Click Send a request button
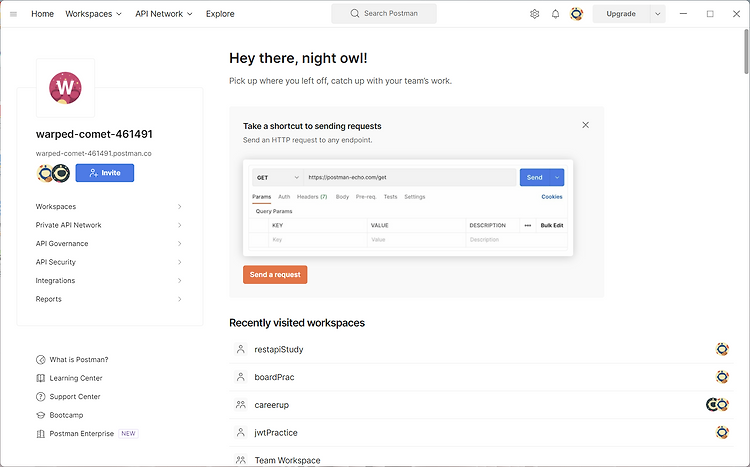This screenshot has height=467, width=750. point(275,275)
